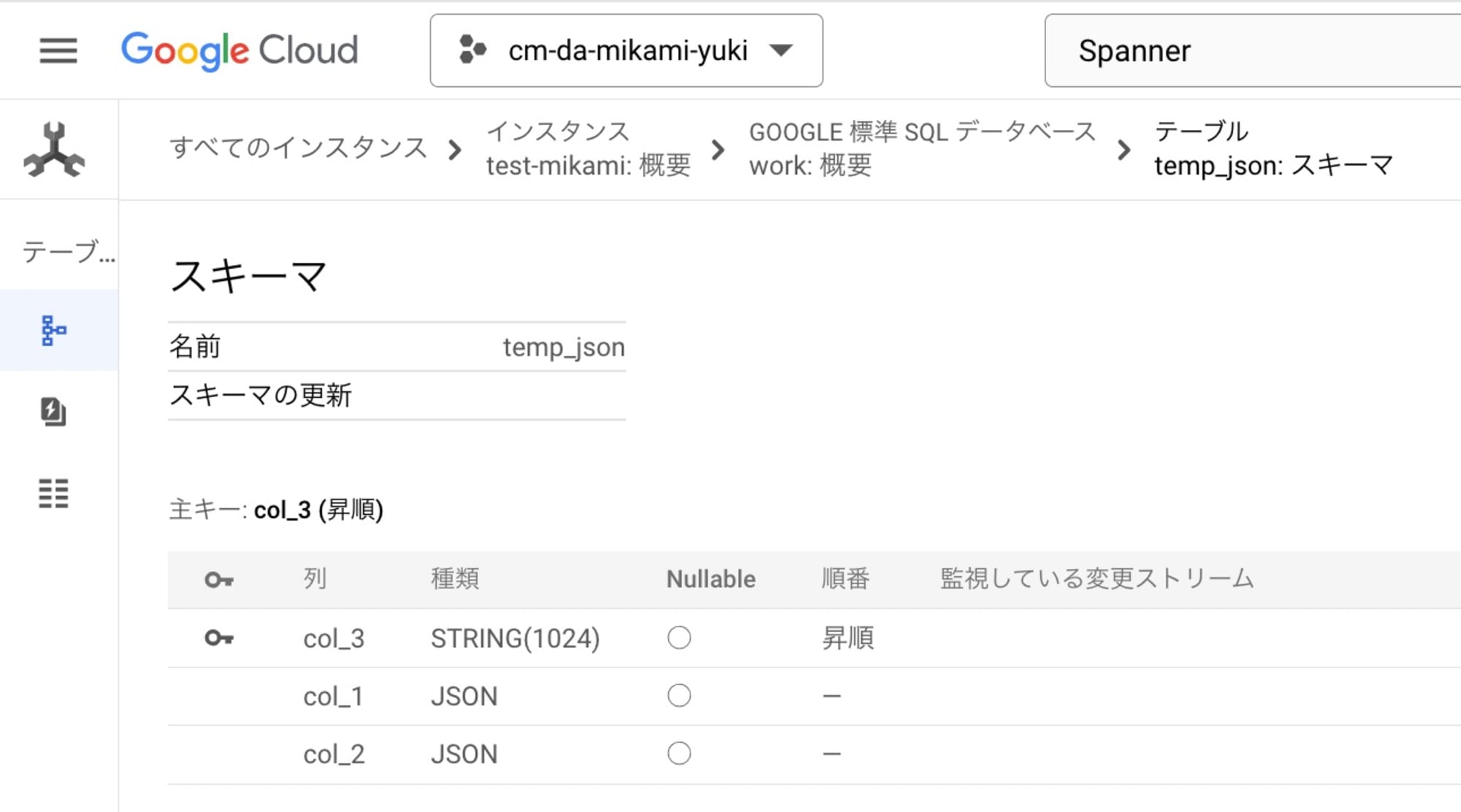Click Nullable circle for col_2
The width and height of the screenshot is (1461, 812).
pyautogui.click(x=679, y=753)
